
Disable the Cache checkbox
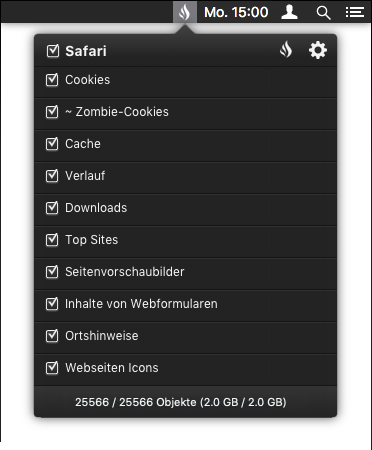pos(52,144)
